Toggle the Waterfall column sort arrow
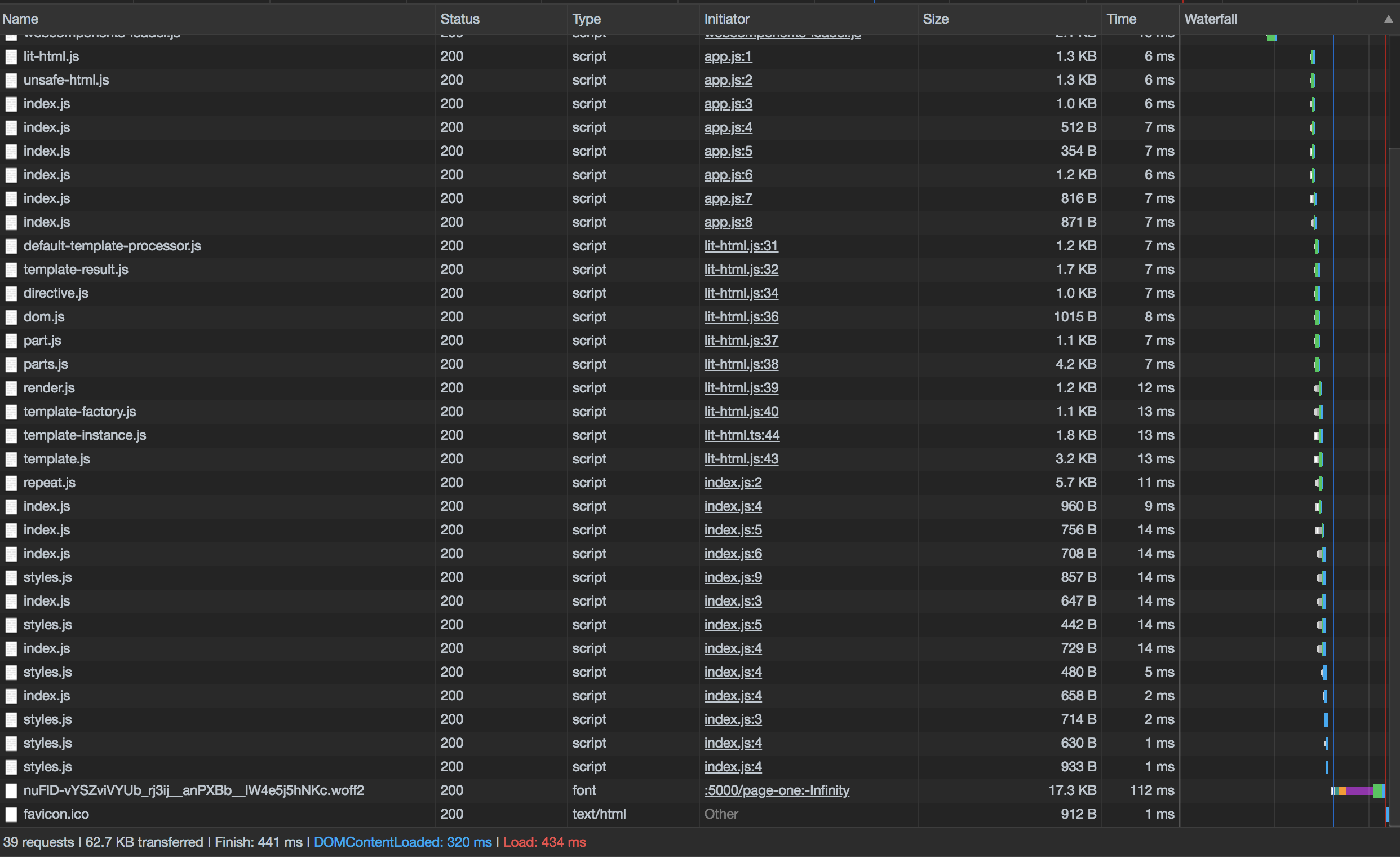 coord(1388,19)
